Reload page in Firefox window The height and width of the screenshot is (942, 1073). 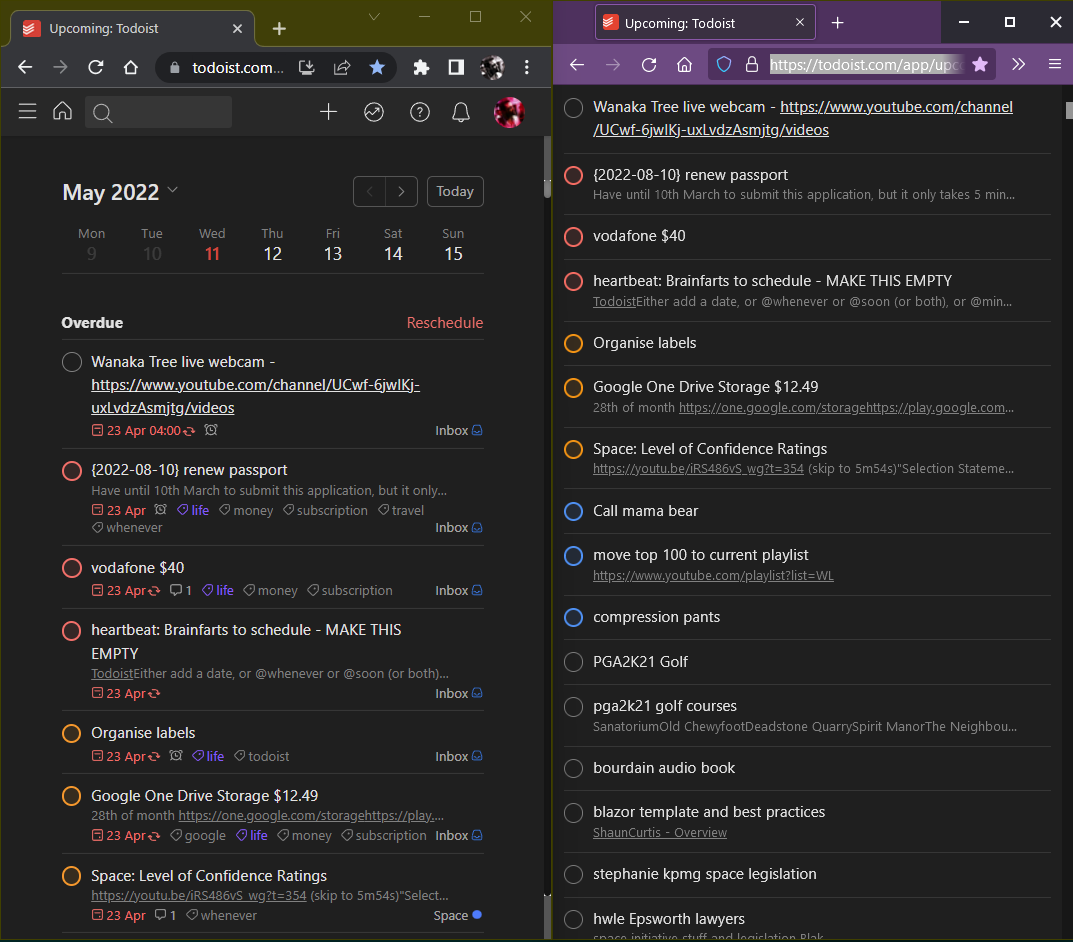(x=649, y=64)
